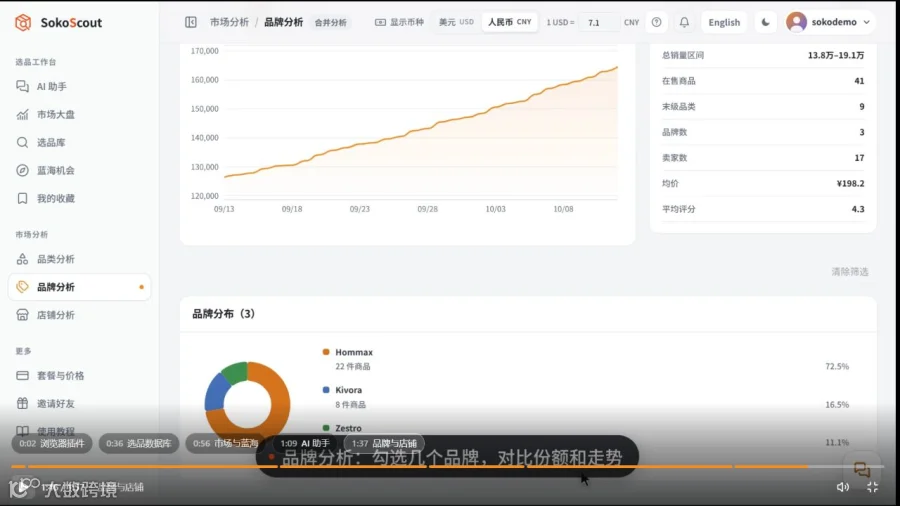This screenshot has height=506, width=900.
Task: Click the 在售商品 value 41
Action: 859,81
